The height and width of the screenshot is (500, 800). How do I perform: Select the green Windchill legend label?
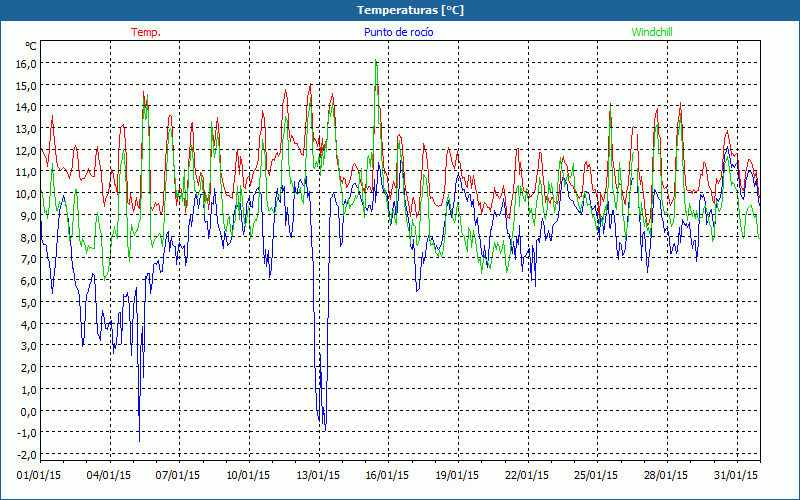652,32
